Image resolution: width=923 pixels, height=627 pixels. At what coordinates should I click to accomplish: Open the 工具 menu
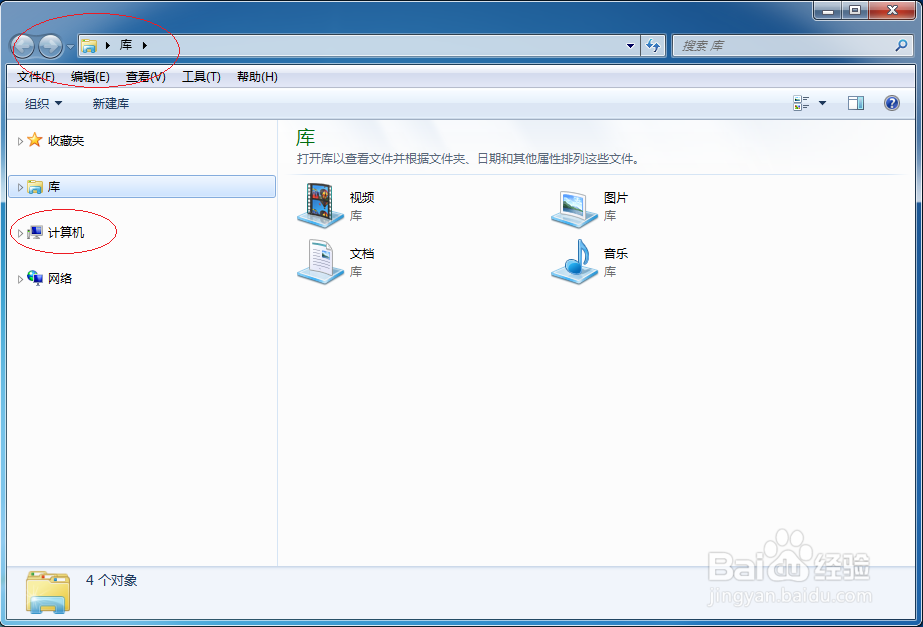[200, 76]
